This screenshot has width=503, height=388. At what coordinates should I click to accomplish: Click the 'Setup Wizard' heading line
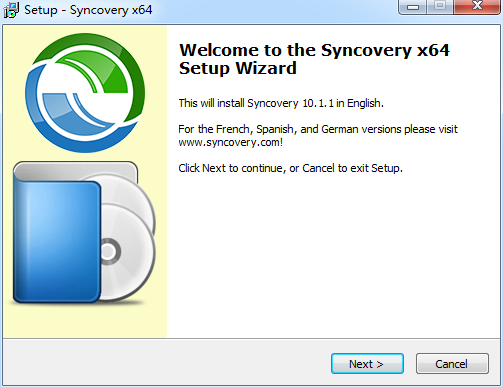click(238, 68)
